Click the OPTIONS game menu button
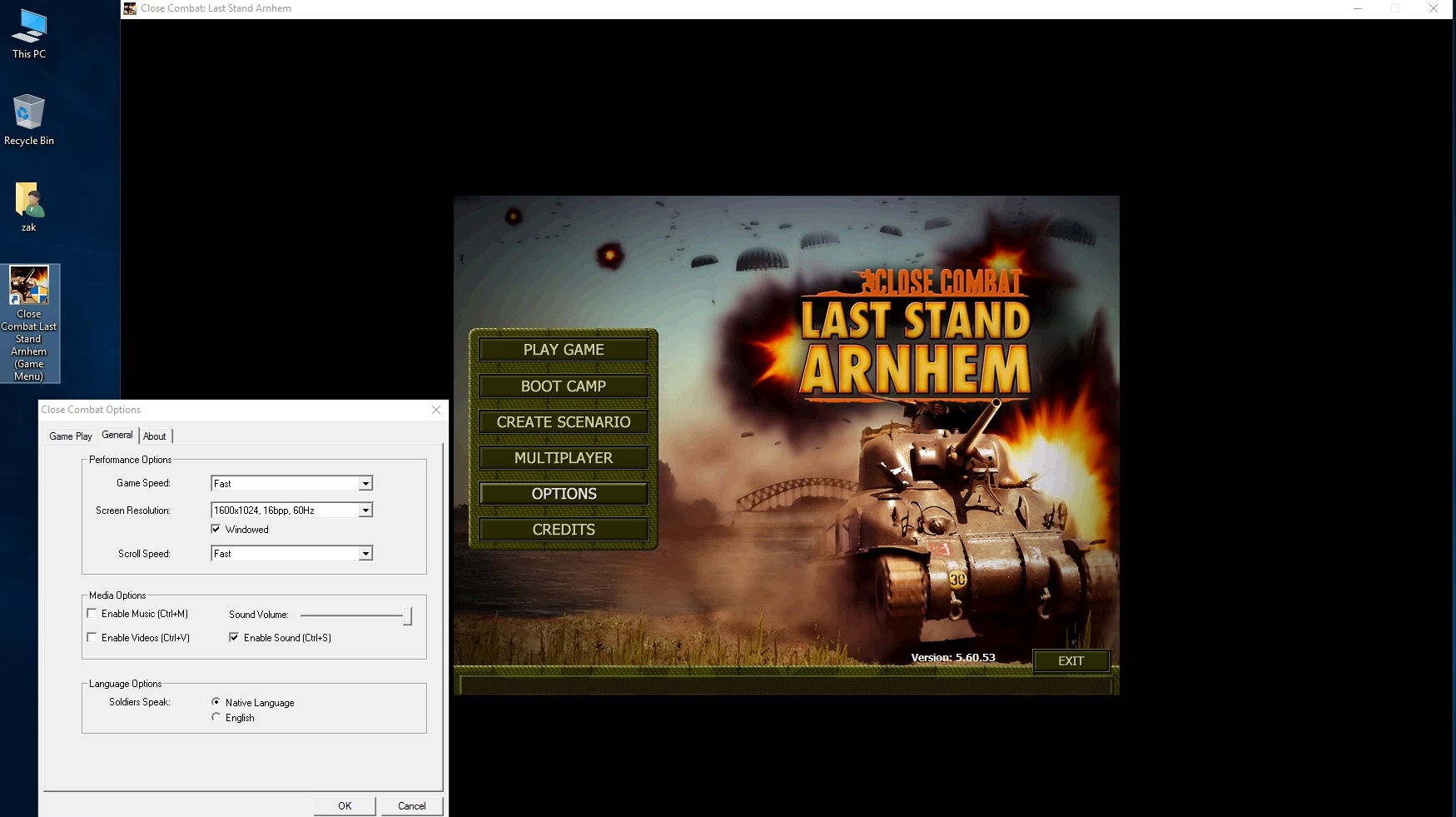 click(x=564, y=494)
